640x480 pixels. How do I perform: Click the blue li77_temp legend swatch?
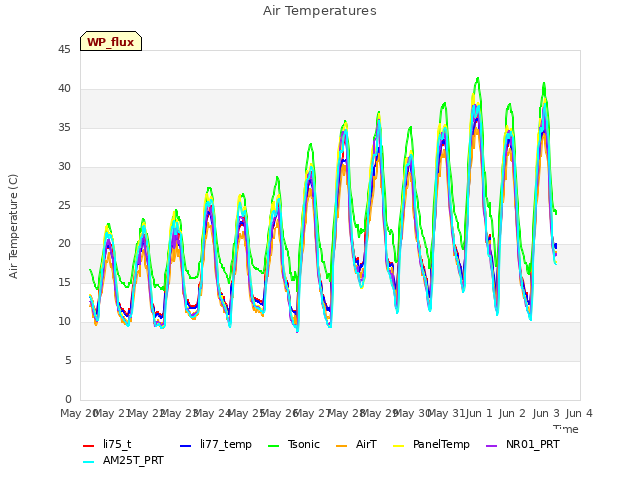coord(186,446)
